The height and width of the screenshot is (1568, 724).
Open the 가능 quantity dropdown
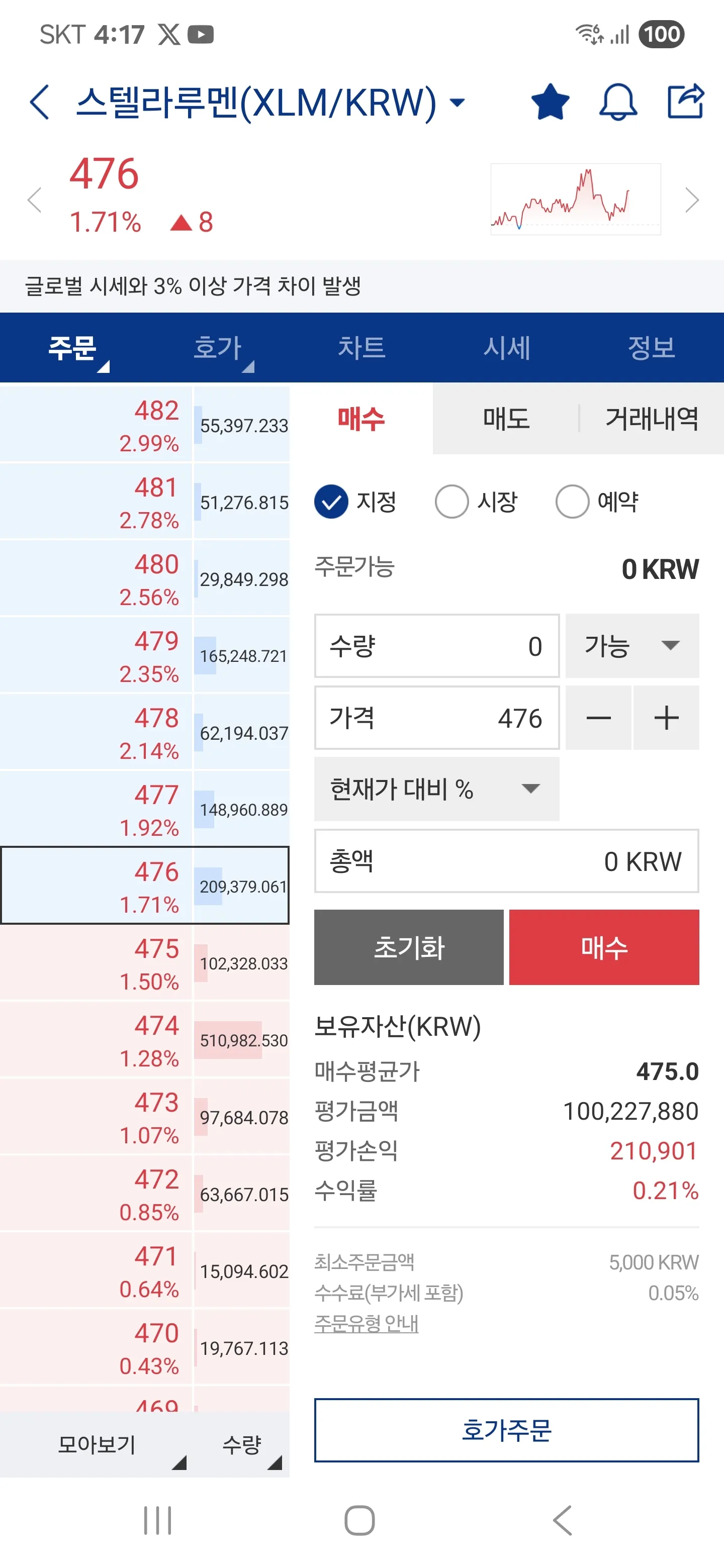[x=632, y=646]
